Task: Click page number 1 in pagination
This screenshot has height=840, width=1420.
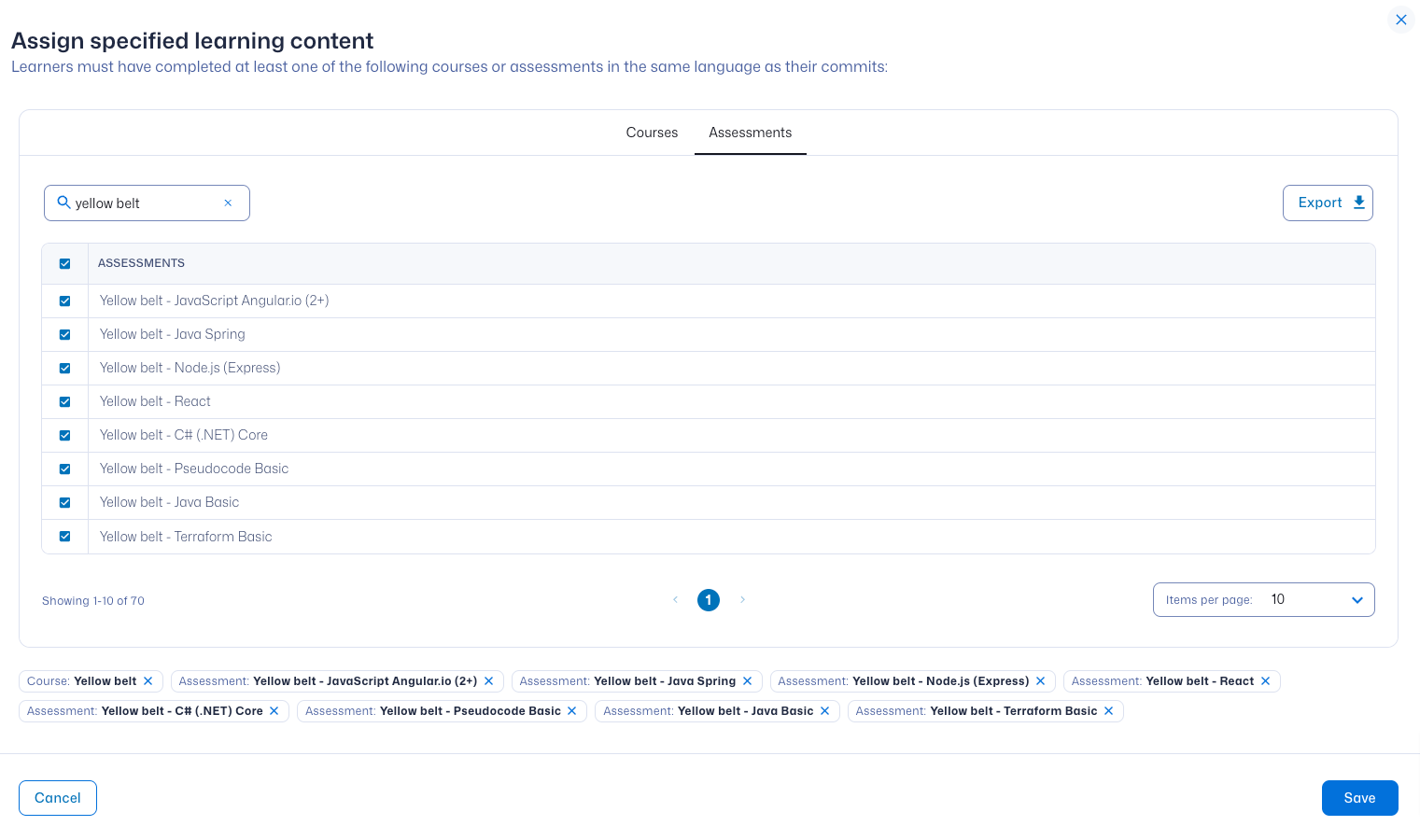Action: (709, 600)
